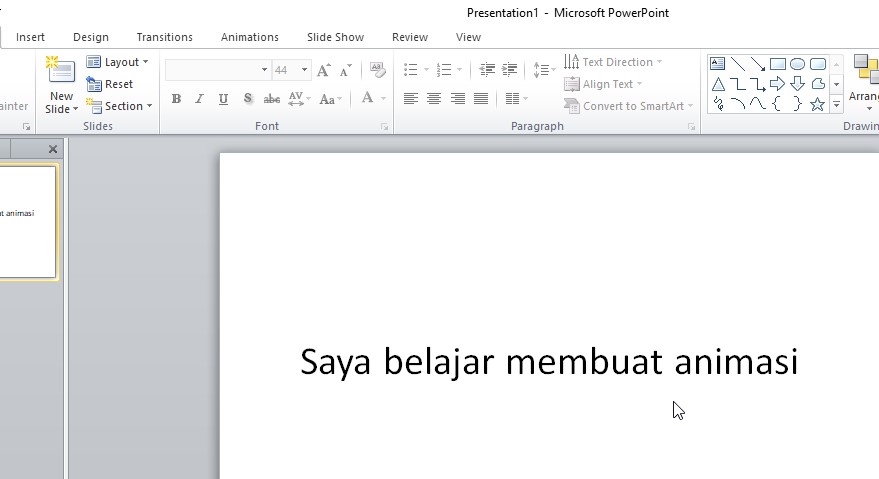The image size is (879, 479).
Task: Expand the Section dropdown menu
Action: coord(120,106)
